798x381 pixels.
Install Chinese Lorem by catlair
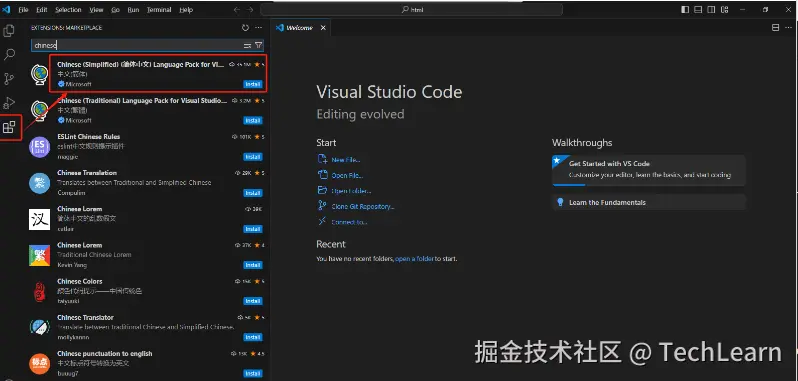tap(252, 229)
